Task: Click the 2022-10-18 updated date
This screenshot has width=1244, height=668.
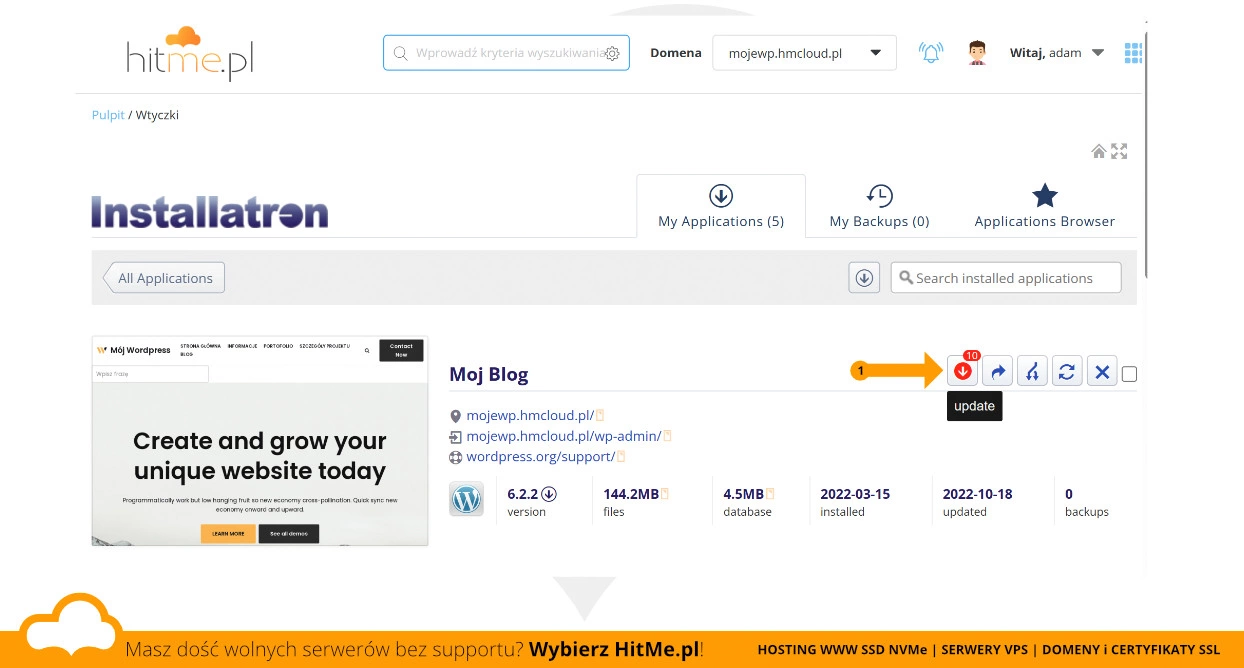Action: pos(978,494)
